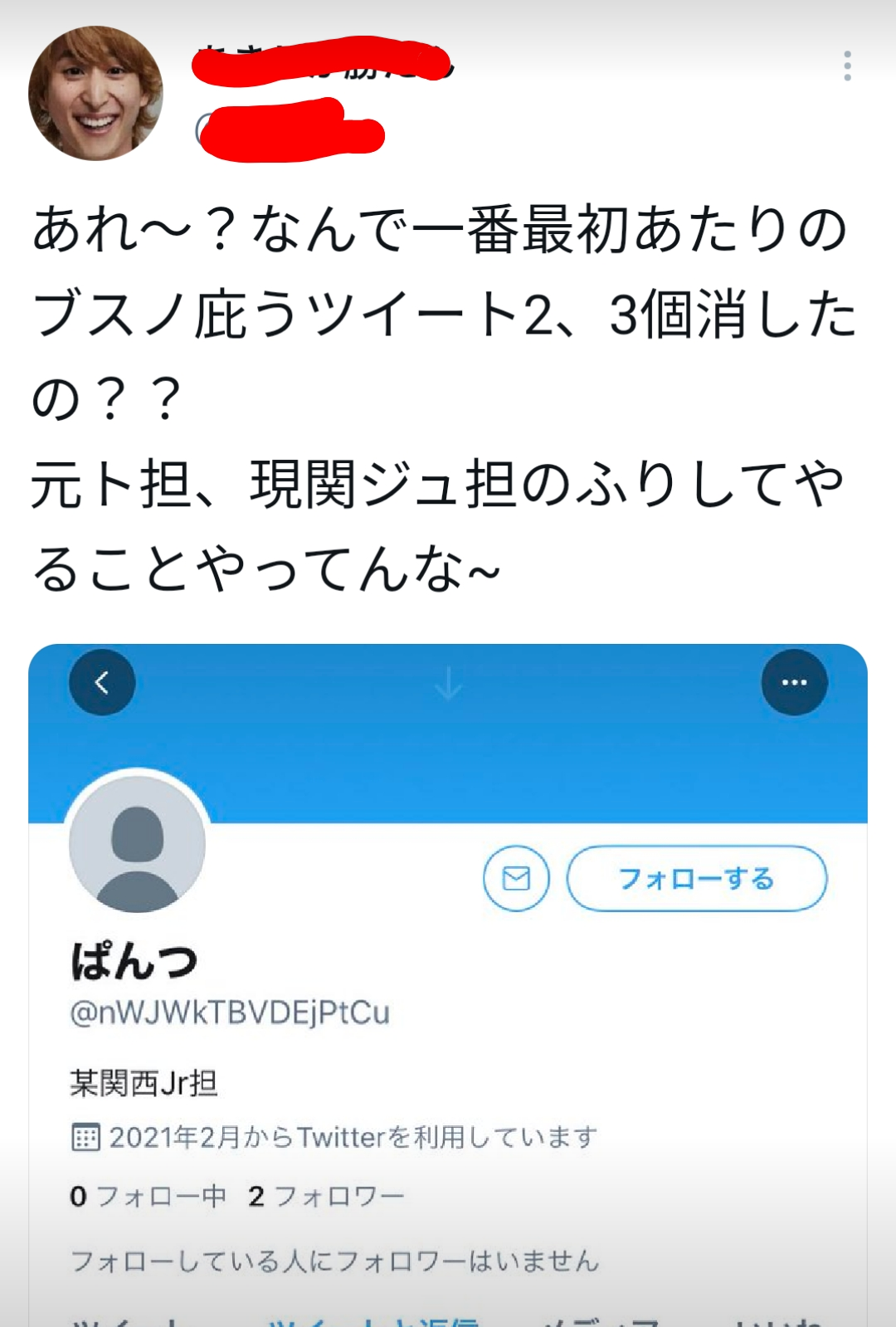Click the back arrow on the blue header
The image size is (896, 1327).
(102, 682)
